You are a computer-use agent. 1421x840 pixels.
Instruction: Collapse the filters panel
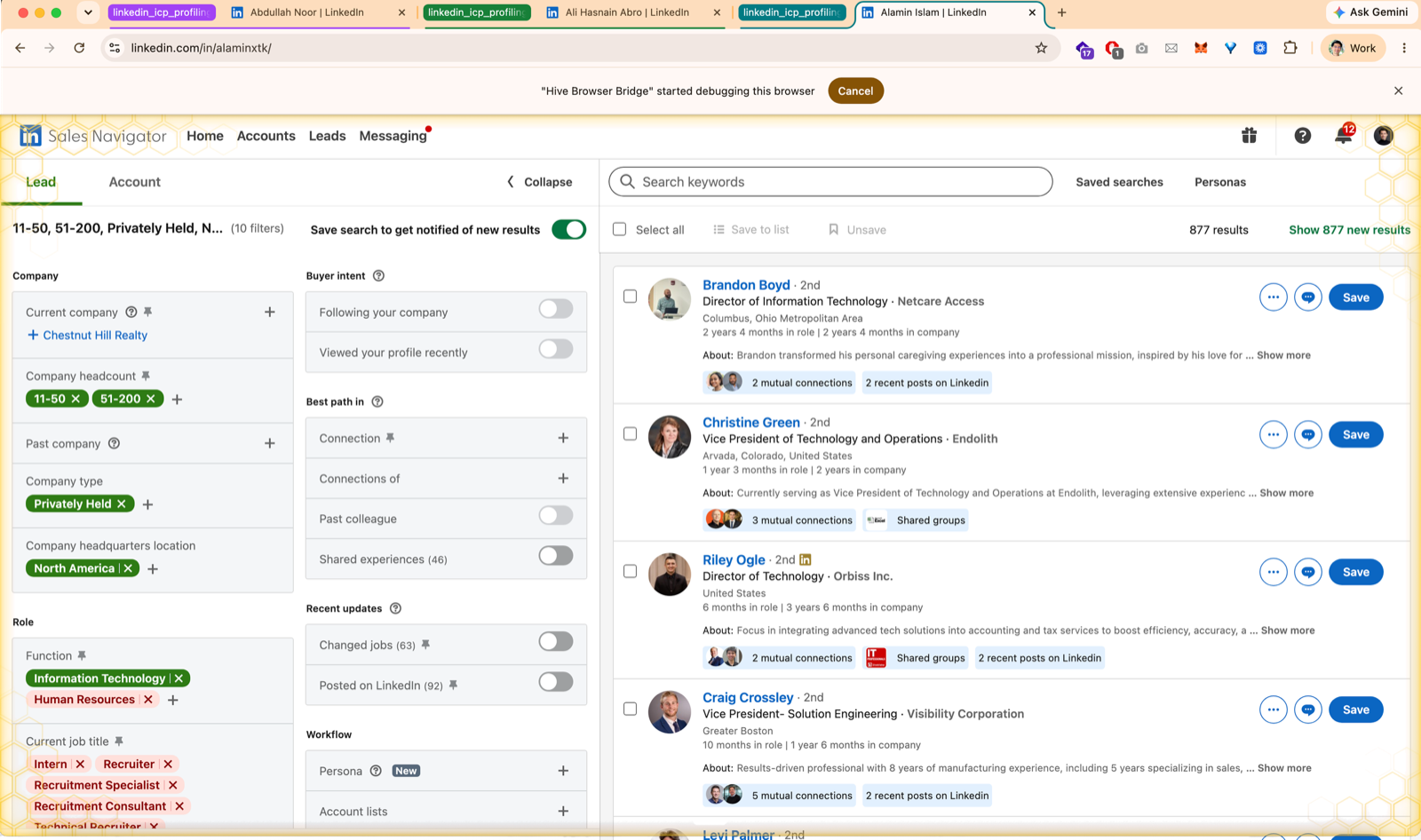[539, 182]
